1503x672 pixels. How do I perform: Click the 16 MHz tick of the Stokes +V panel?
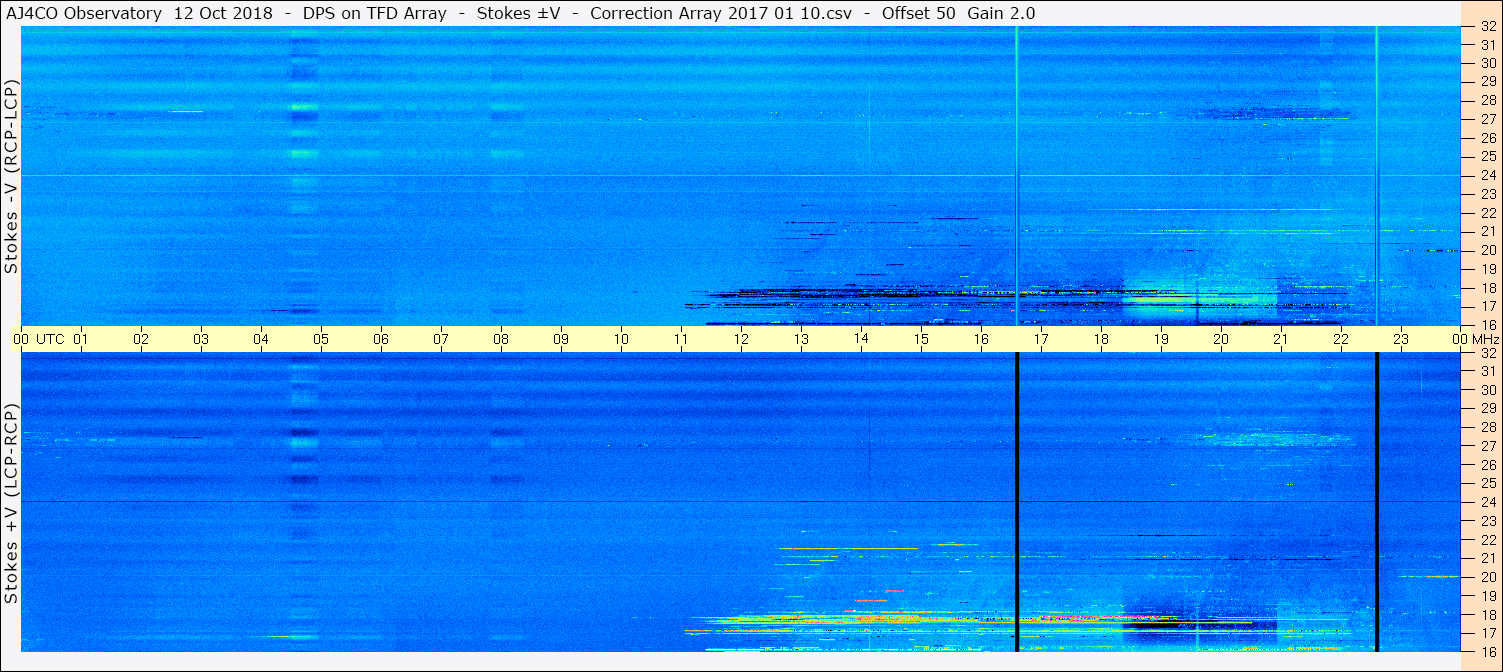1488,651
